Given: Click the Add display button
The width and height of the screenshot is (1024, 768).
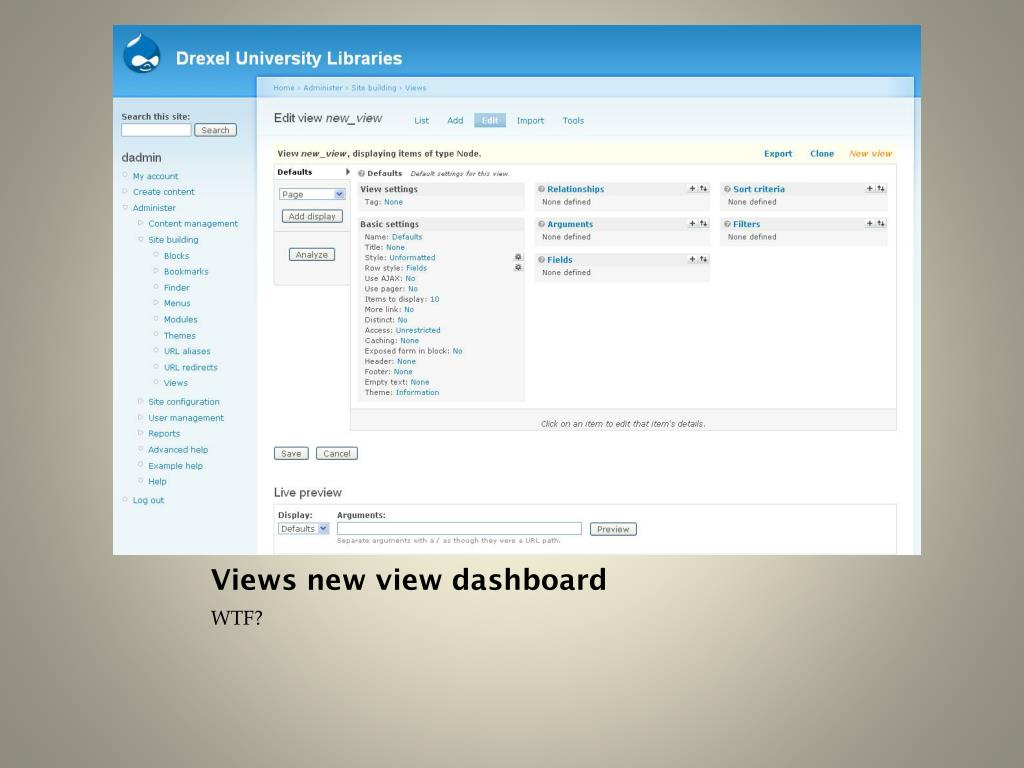Looking at the screenshot, I should (312, 216).
